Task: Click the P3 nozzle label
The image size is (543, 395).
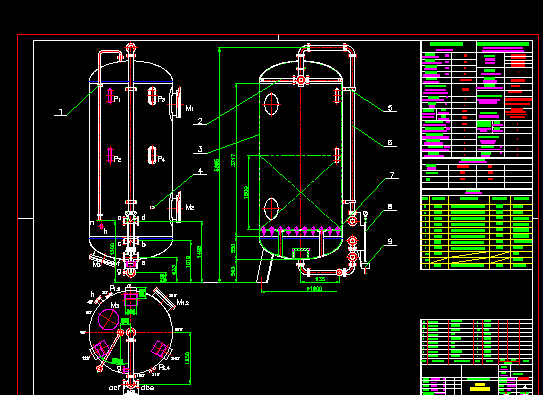Action: pyautogui.click(x=161, y=99)
